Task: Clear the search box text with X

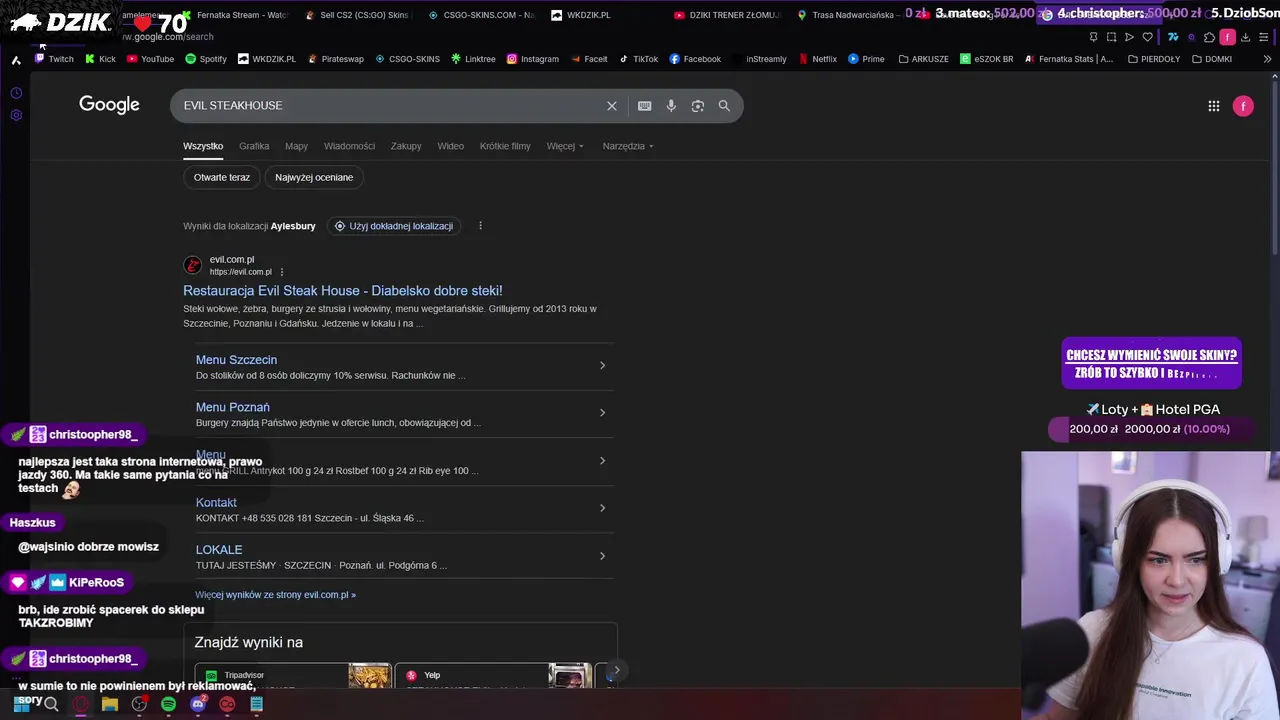Action: 612,106
